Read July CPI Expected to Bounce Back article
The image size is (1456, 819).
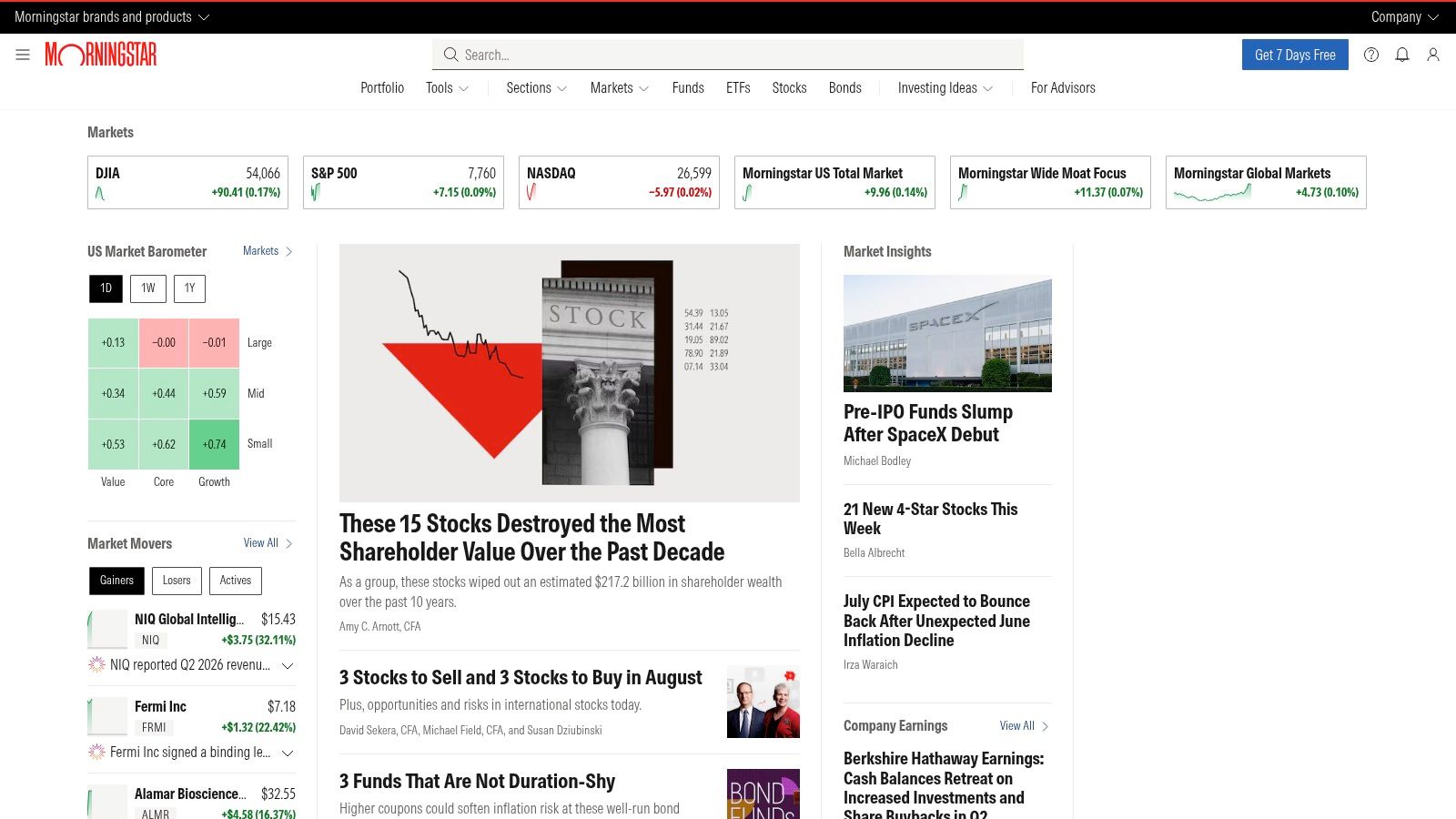(x=936, y=621)
